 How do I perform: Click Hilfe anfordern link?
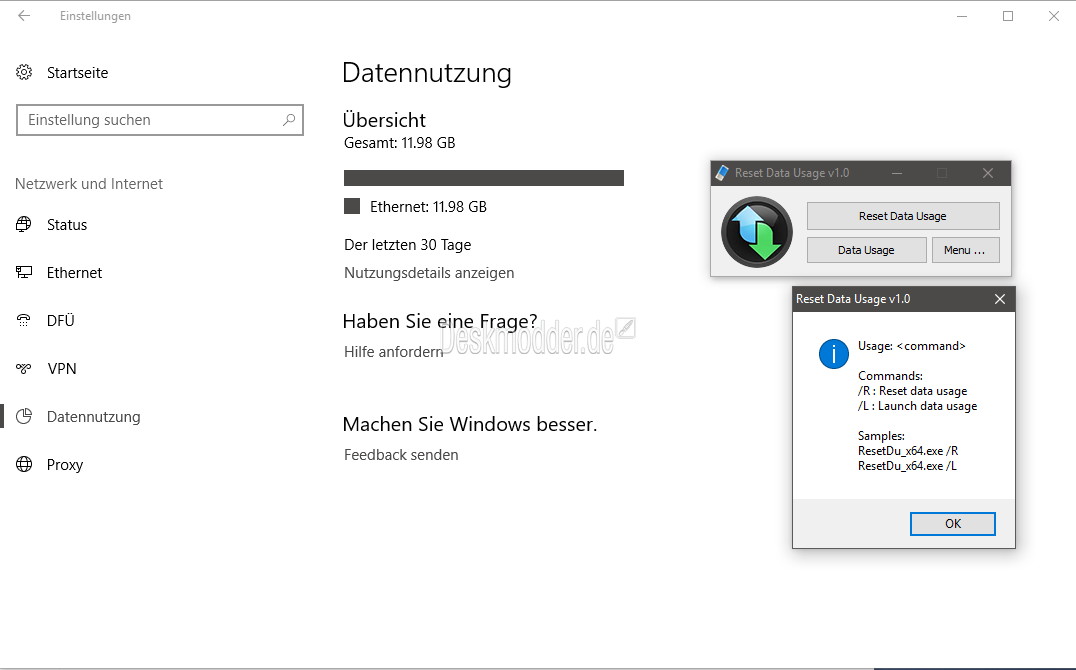[393, 351]
